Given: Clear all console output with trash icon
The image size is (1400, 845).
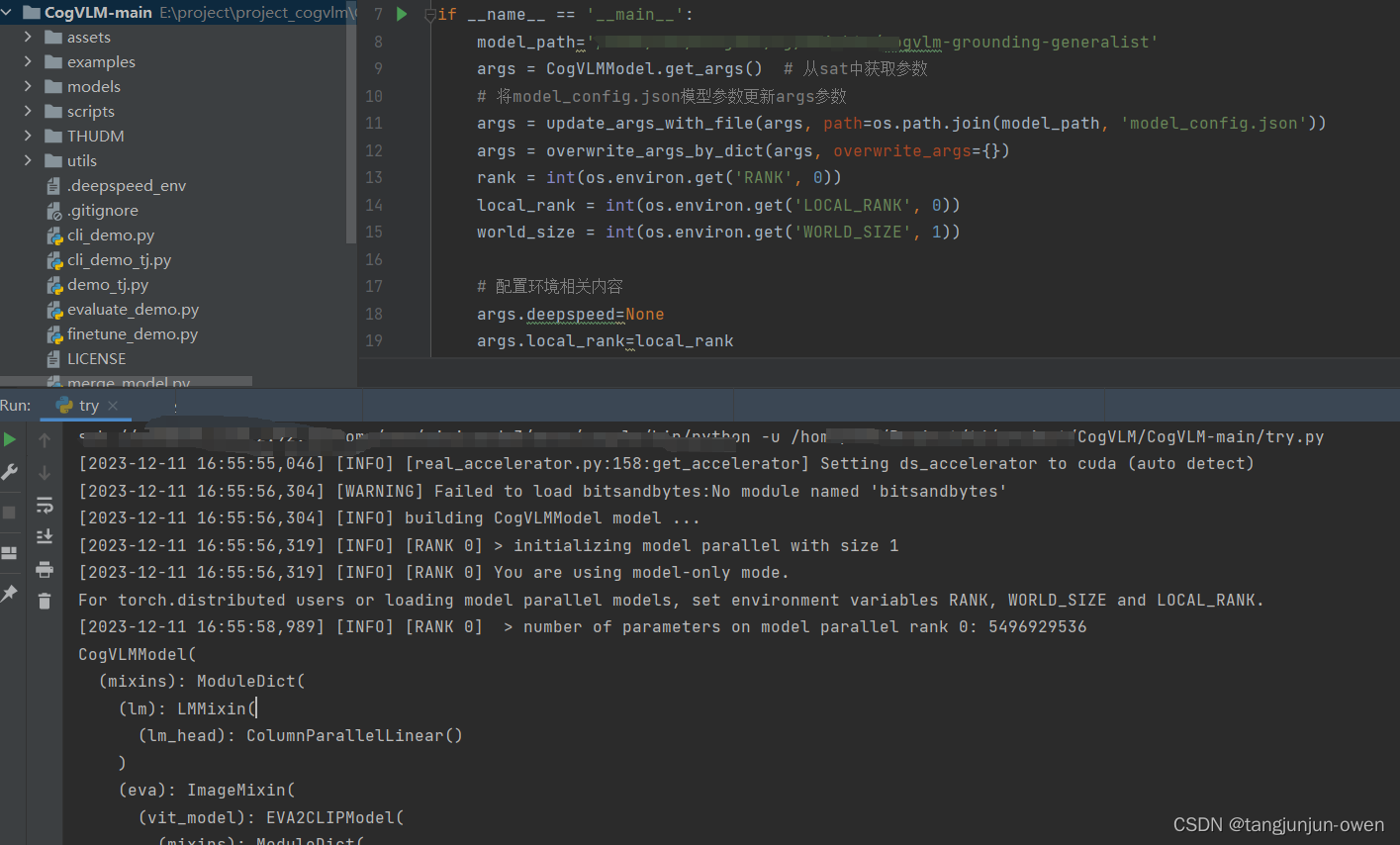Looking at the screenshot, I should click(45, 601).
